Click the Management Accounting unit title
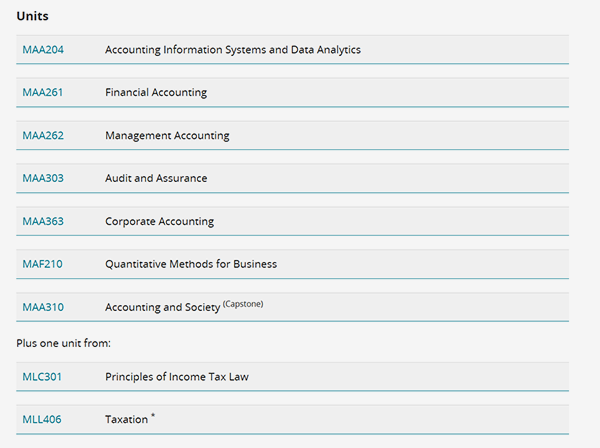600x448 pixels. (167, 136)
